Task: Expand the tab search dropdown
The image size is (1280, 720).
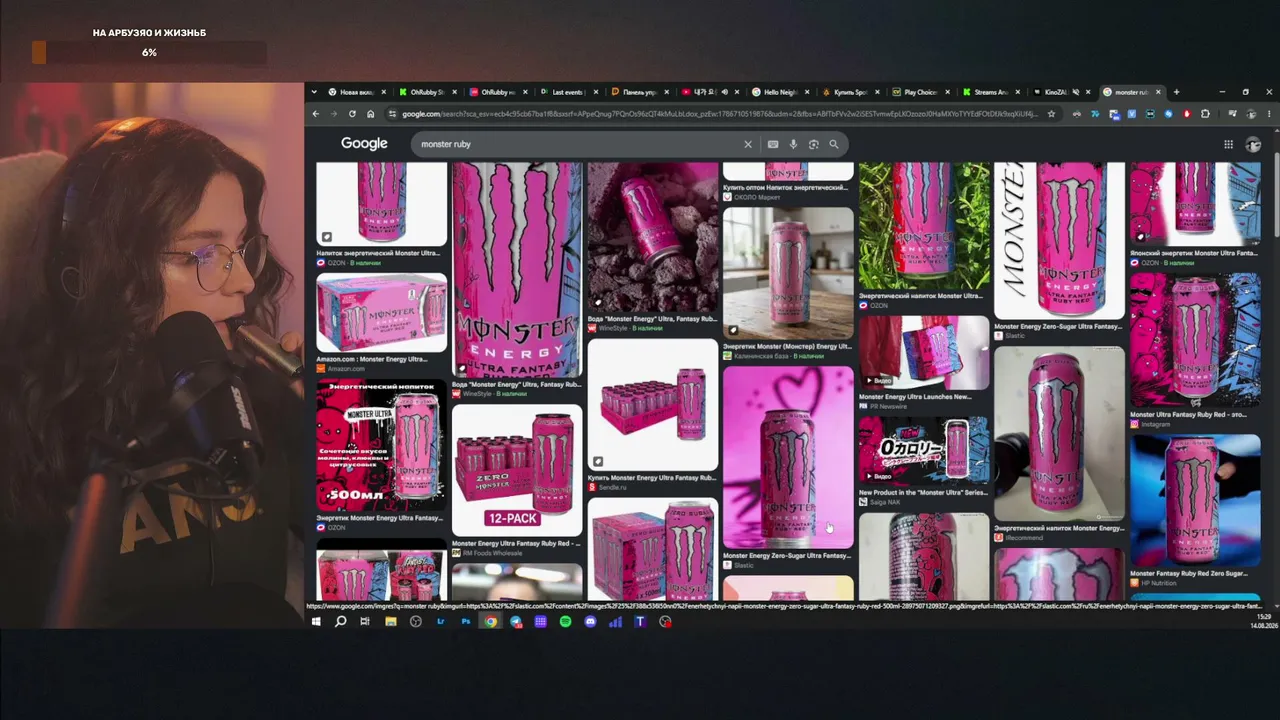Action: (x=315, y=92)
